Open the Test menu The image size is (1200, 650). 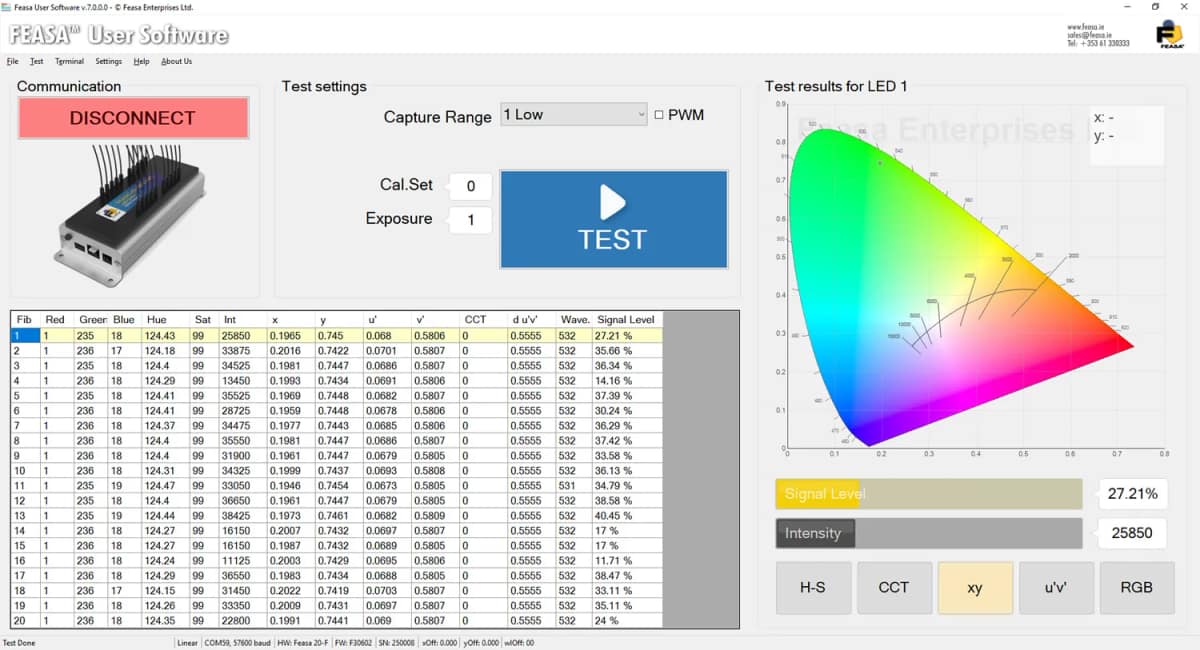point(36,61)
